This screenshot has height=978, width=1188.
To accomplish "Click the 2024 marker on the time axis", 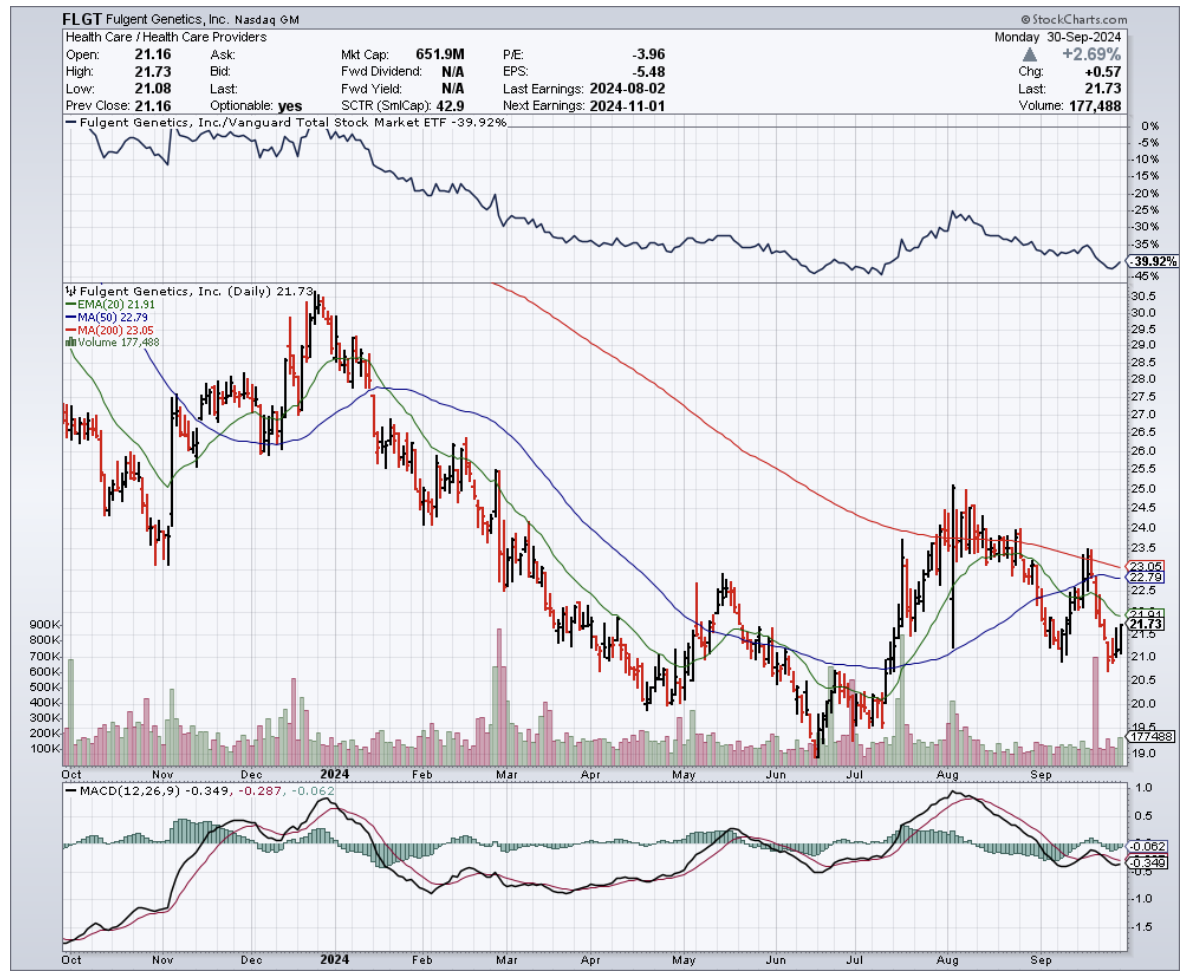I will point(334,773).
